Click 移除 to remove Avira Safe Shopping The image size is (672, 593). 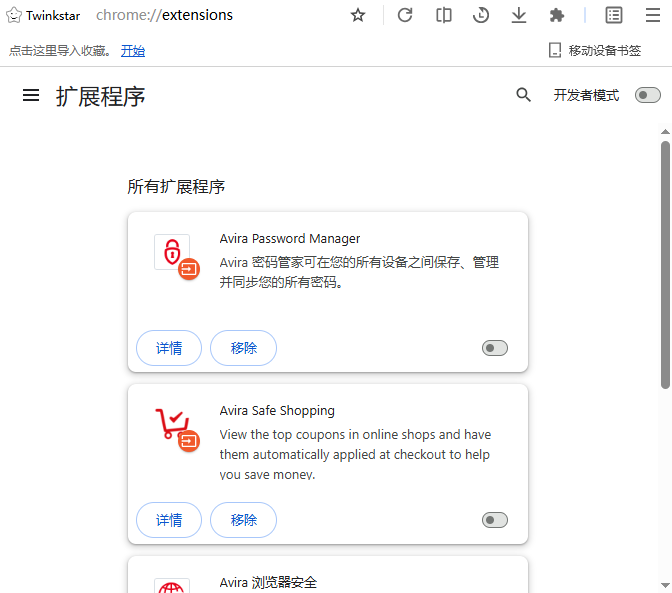243,520
